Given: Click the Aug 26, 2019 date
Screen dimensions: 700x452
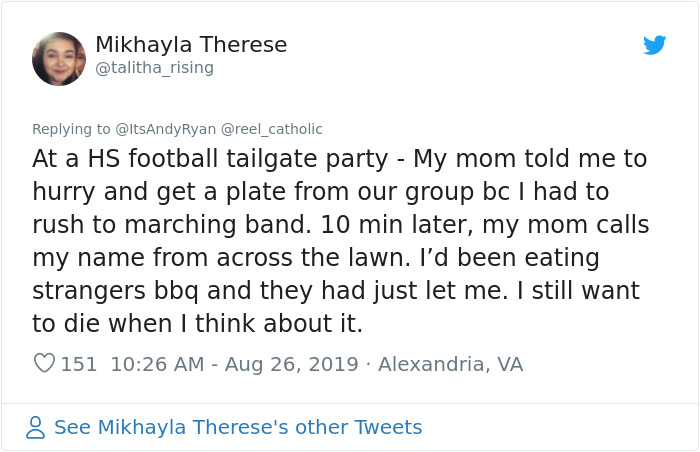Looking at the screenshot, I should point(291,364).
